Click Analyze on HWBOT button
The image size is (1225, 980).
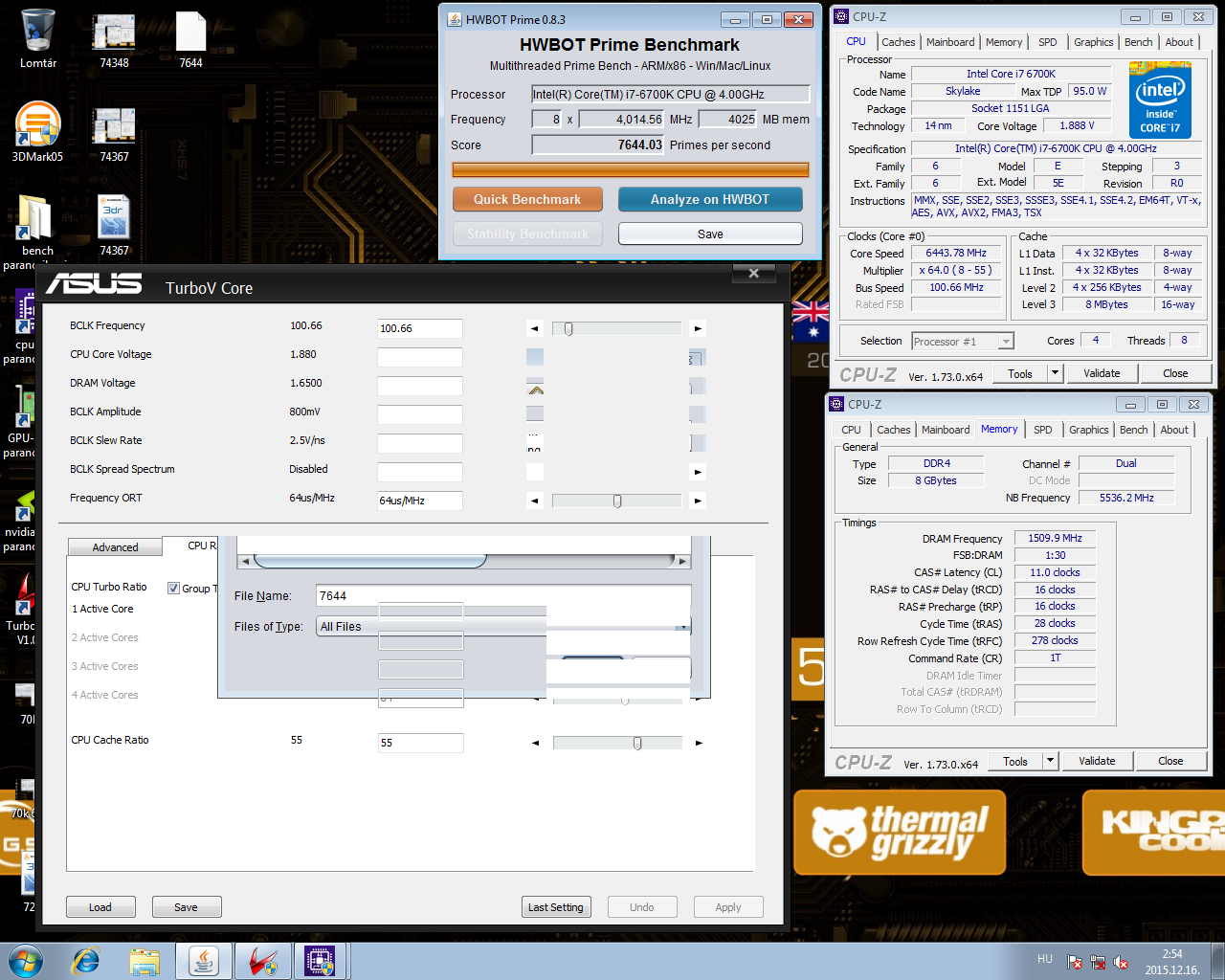coord(710,199)
